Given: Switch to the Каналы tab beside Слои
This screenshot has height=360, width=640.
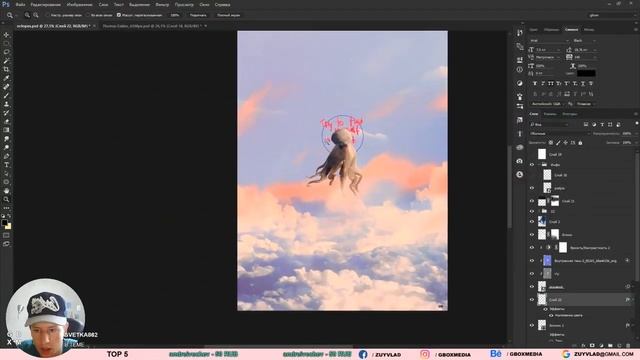Looking at the screenshot, I should [550, 114].
